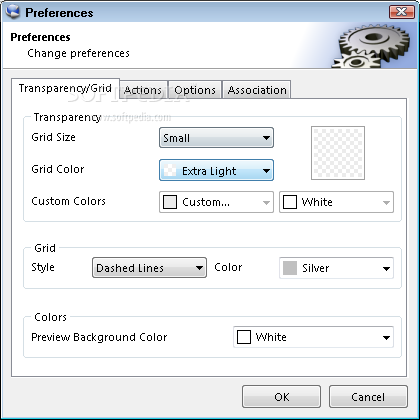Open the Association tab

coord(257,90)
